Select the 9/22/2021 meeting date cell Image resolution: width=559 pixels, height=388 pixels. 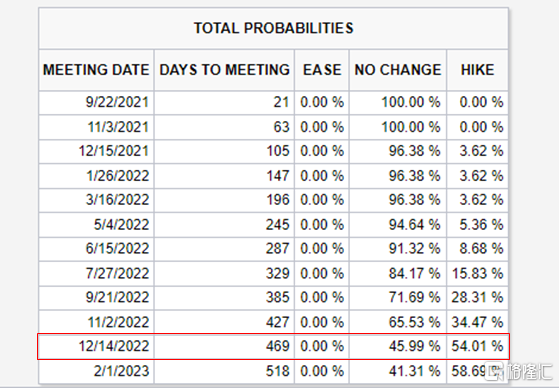[96, 103]
